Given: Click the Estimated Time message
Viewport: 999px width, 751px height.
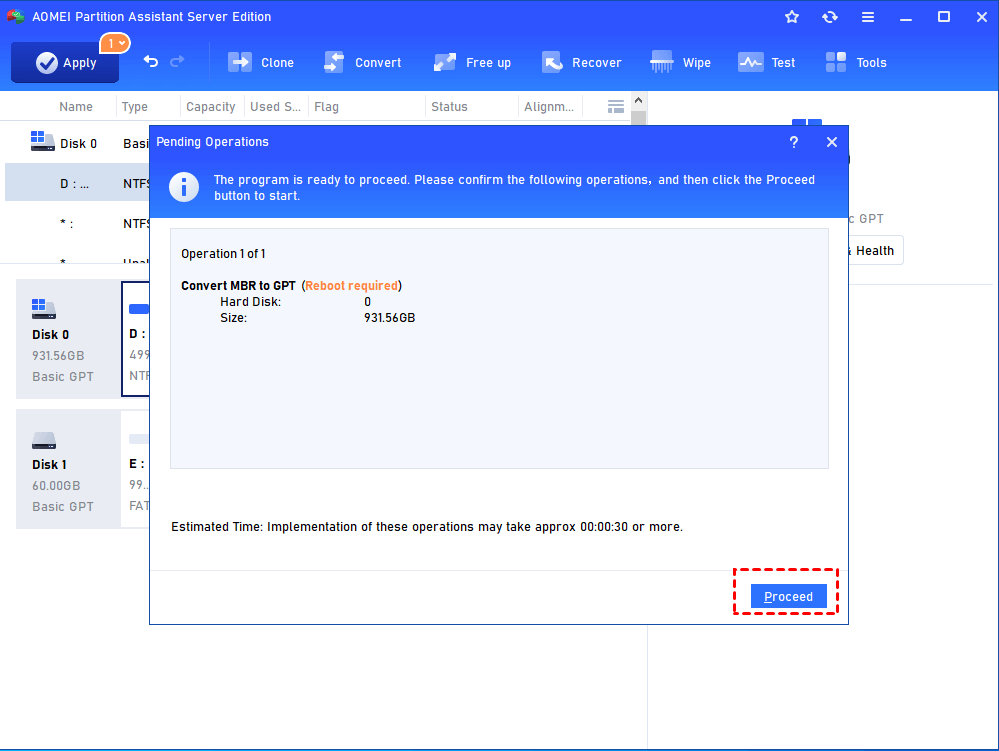Looking at the screenshot, I should (x=427, y=527).
